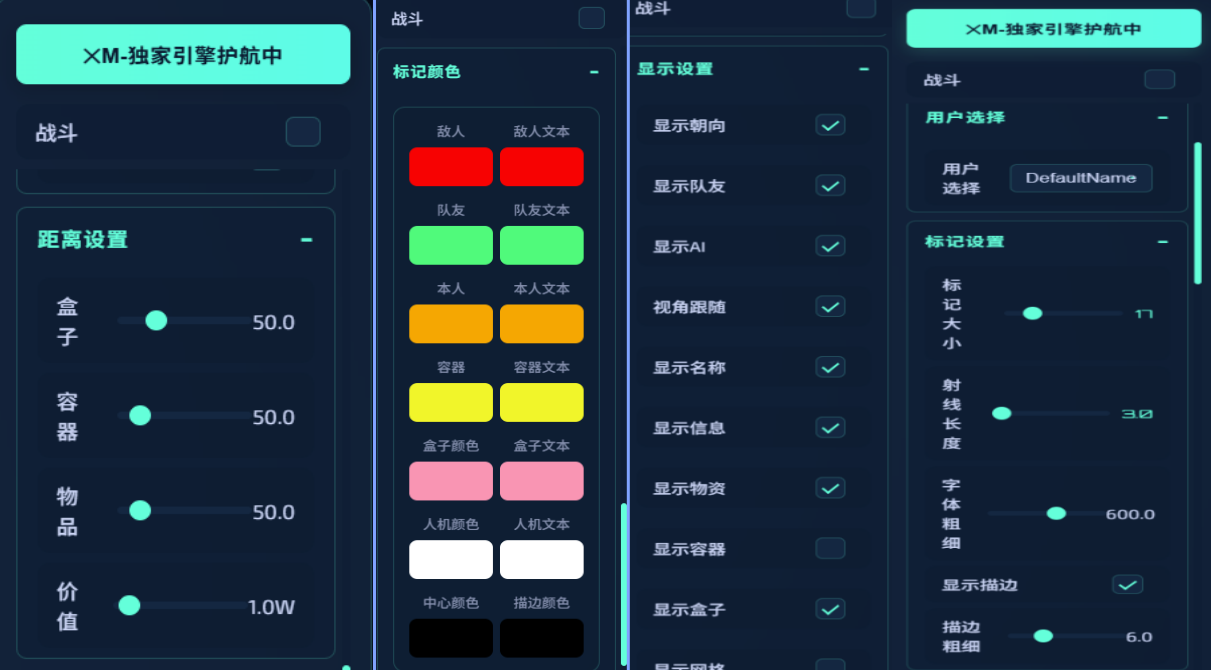Collapse the 用户选择 section
Image resolution: width=1211 pixels, height=670 pixels.
pyautogui.click(x=1162, y=117)
